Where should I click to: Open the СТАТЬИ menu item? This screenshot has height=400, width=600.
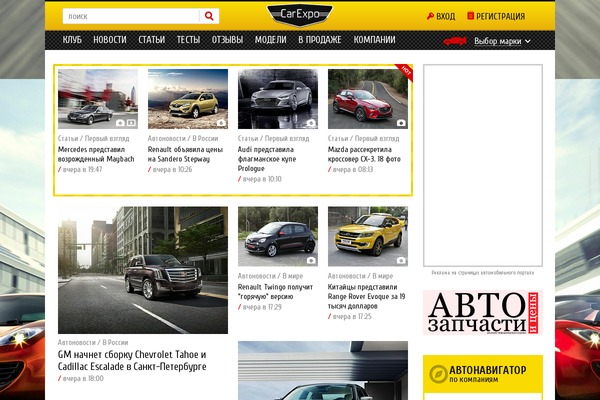point(152,40)
